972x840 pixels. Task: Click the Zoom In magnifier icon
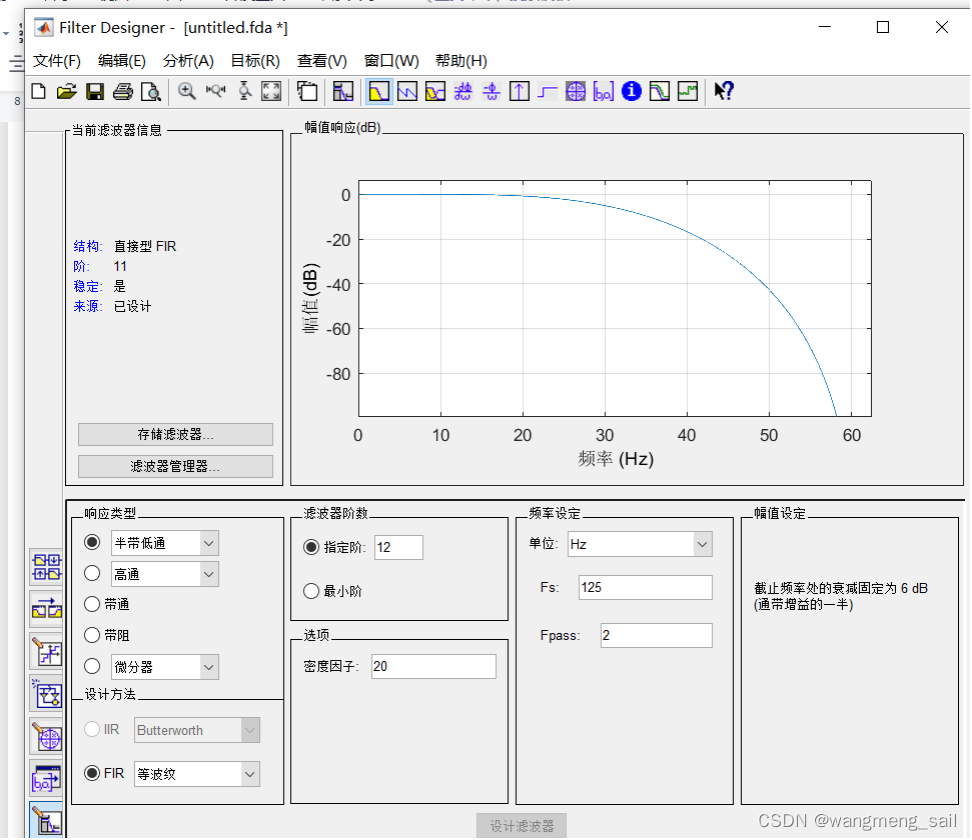187,92
